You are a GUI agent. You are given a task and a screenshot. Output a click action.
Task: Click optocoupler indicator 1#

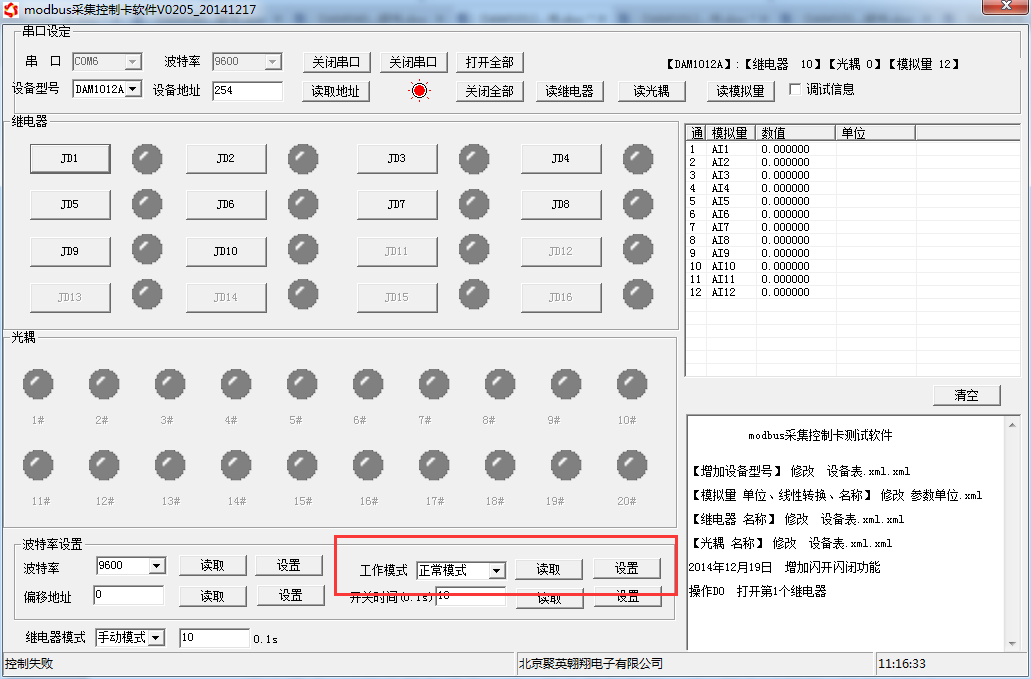click(x=38, y=384)
